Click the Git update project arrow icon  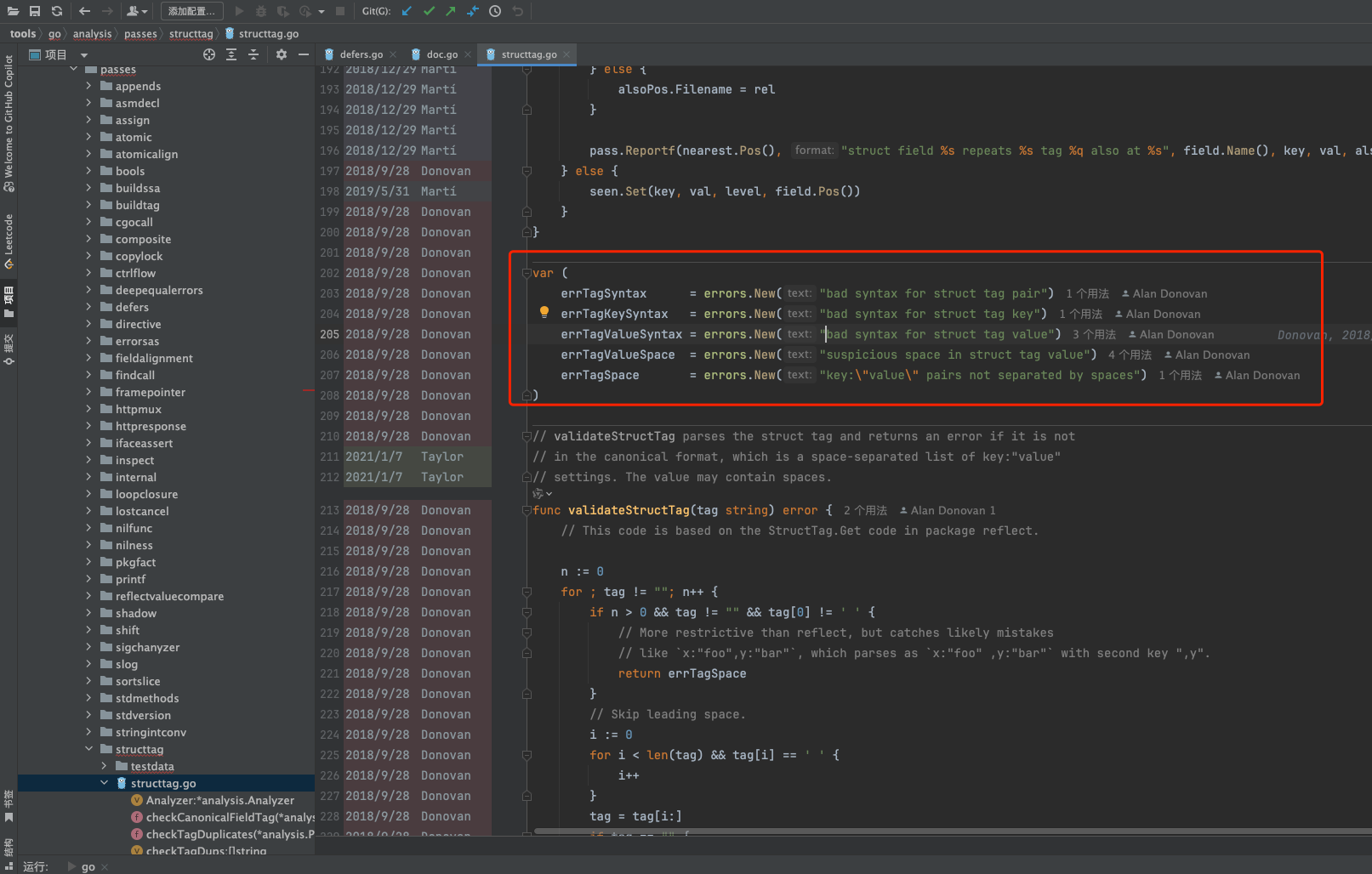tap(407, 11)
